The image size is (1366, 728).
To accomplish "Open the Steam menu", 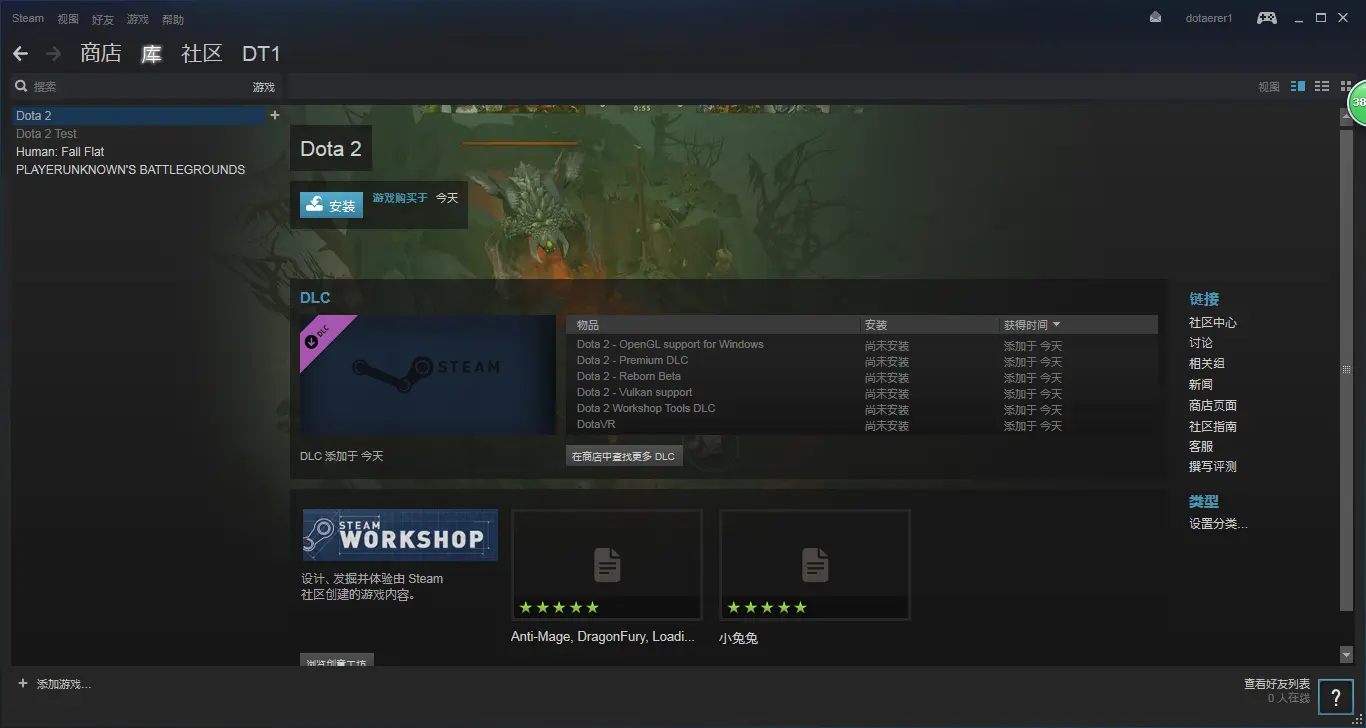I will (x=28, y=18).
